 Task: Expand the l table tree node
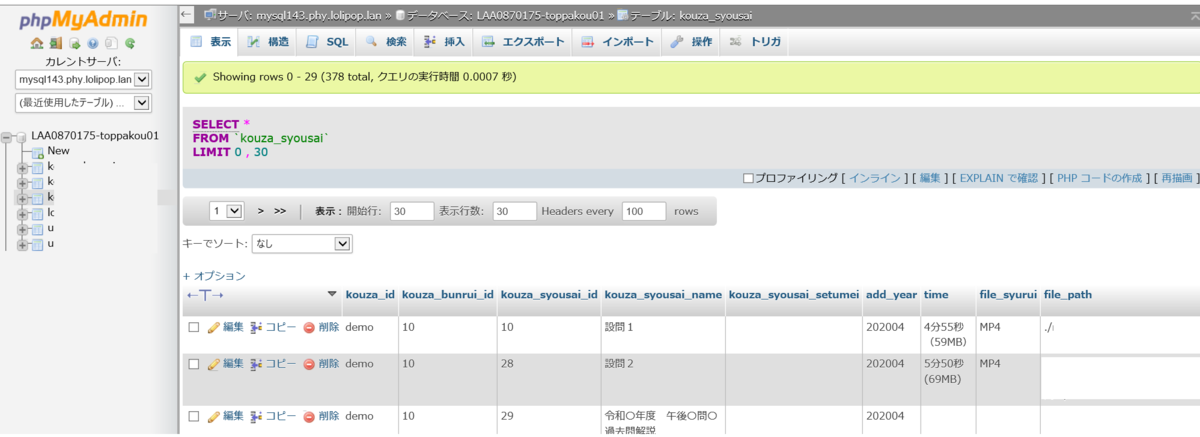pyautogui.click(x=22, y=213)
